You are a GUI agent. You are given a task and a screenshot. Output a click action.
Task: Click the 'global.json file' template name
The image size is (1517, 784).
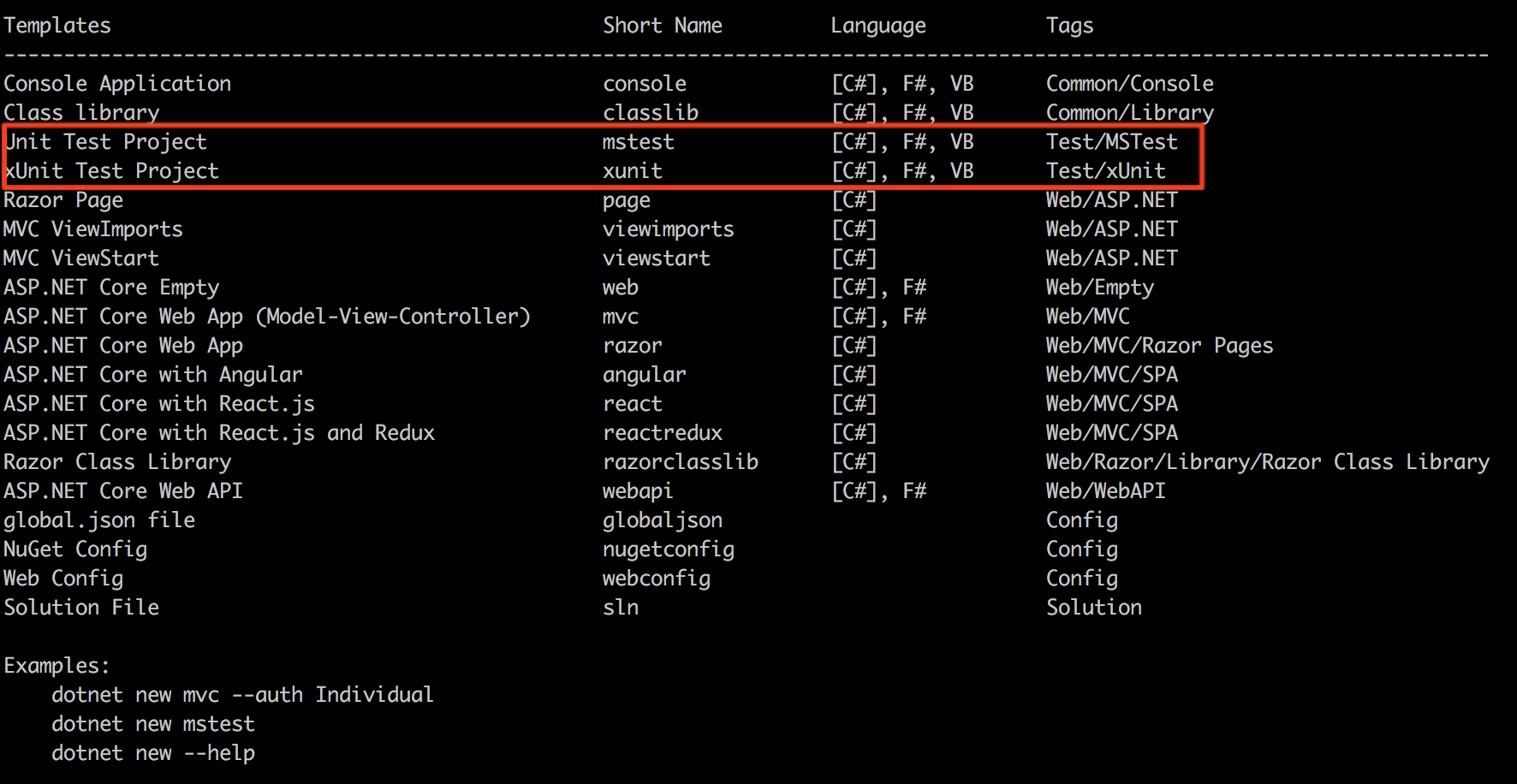point(99,520)
